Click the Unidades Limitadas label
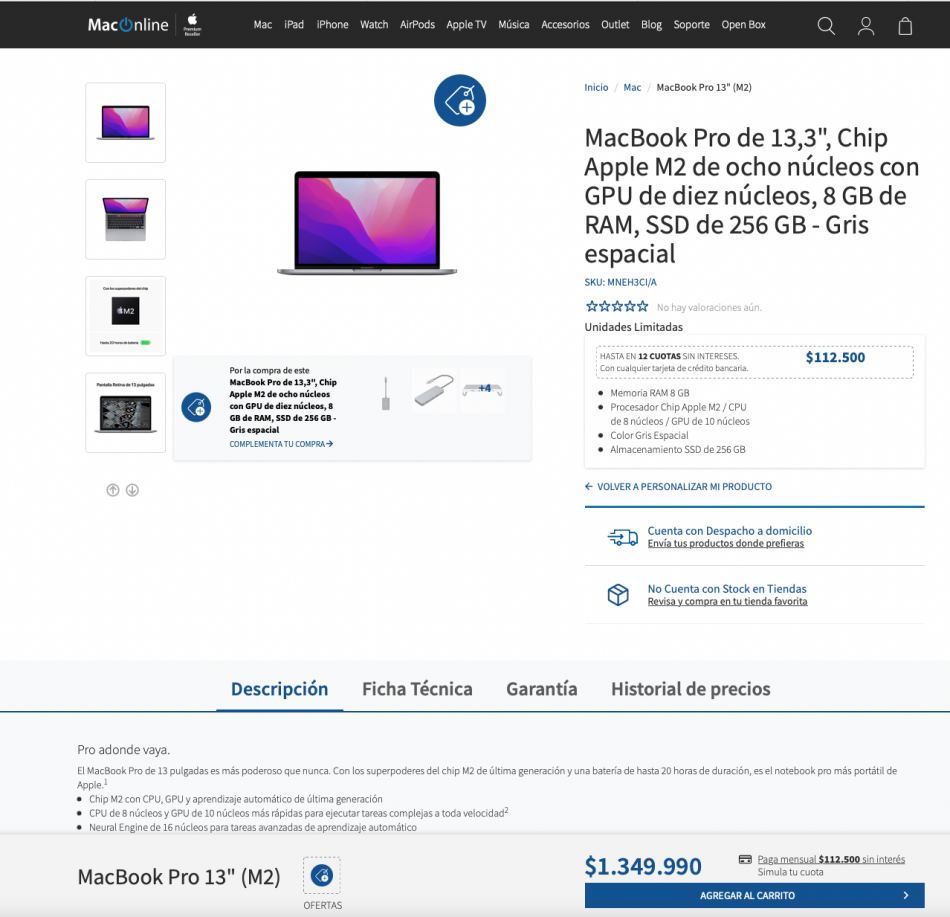 [x=633, y=327]
